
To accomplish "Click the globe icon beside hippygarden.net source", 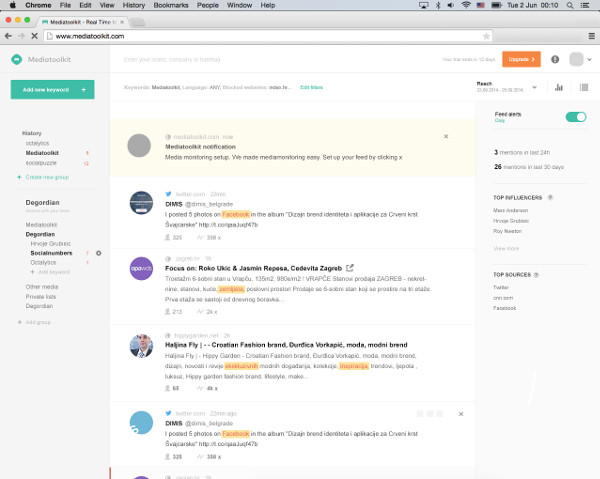I will [168, 336].
